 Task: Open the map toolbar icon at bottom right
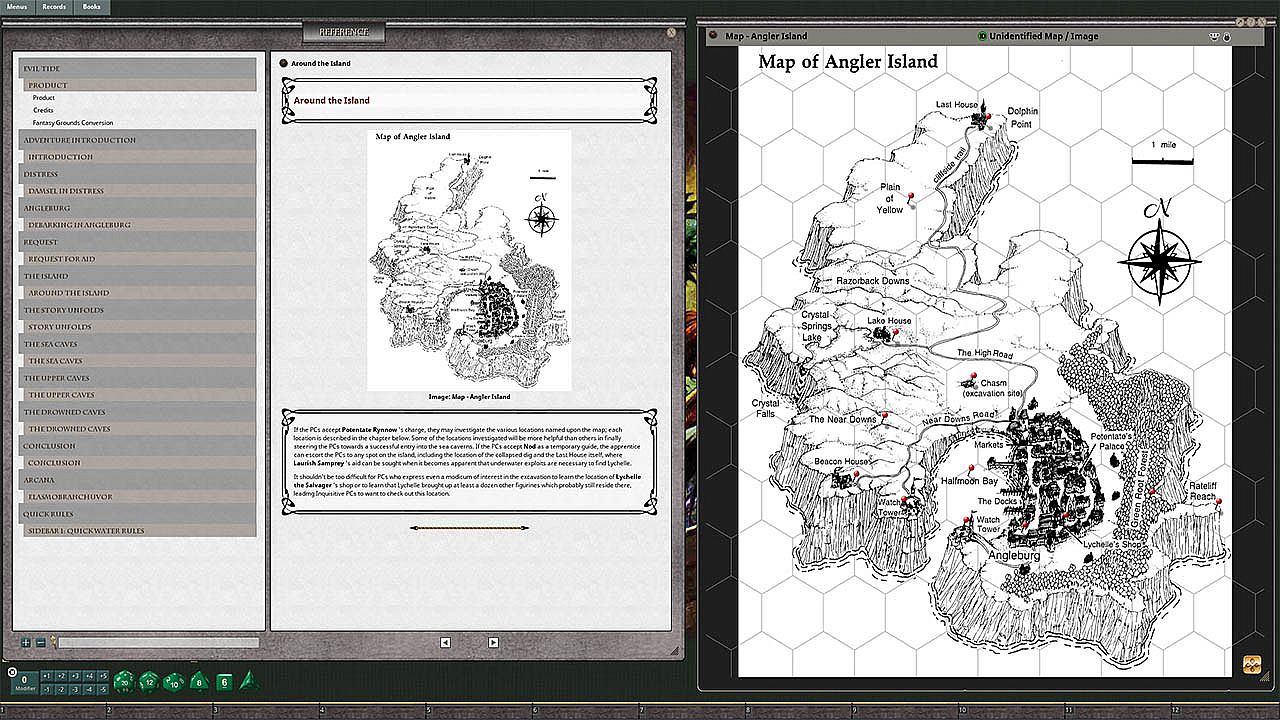point(1251,664)
